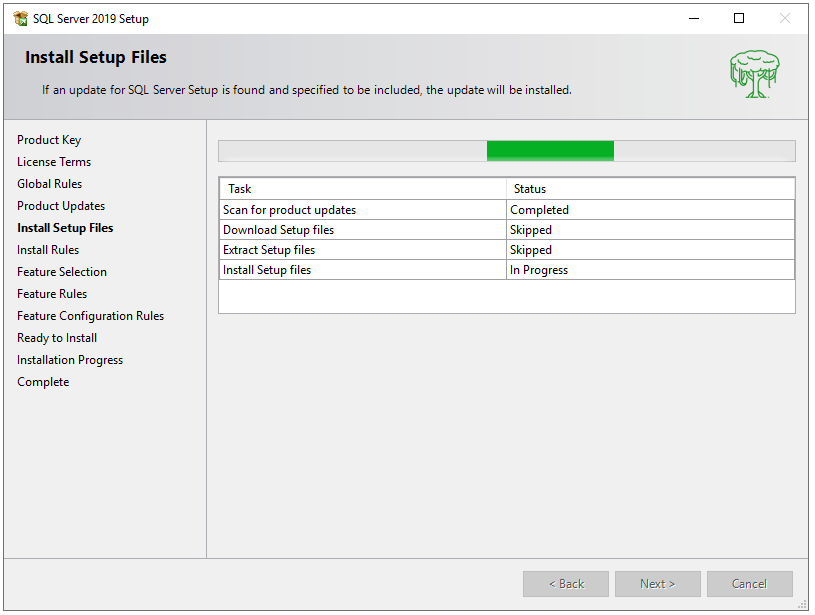This screenshot has width=815, height=615.
Task: Select the Complete step
Action: point(43,382)
